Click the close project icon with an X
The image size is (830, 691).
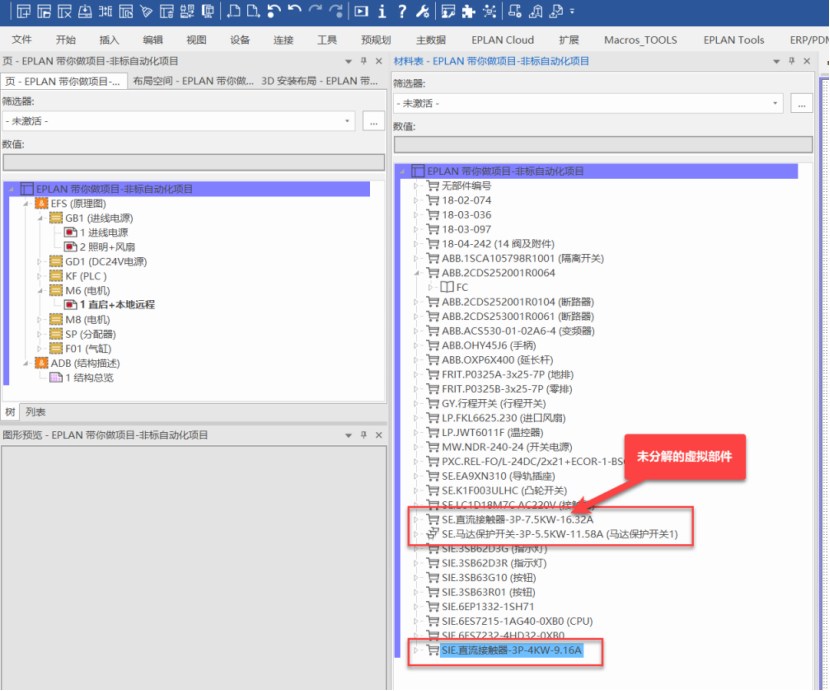(x=65, y=11)
